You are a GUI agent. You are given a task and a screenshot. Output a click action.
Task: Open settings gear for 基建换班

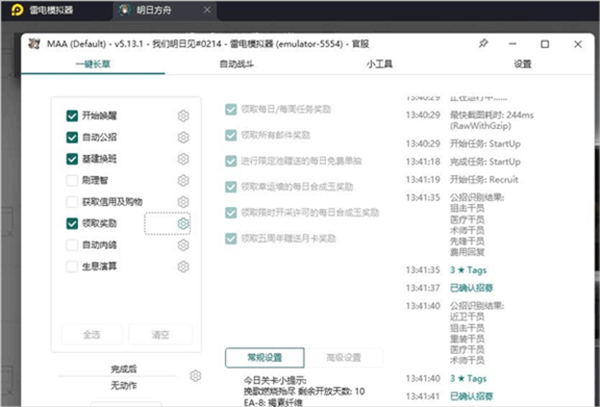coord(183,159)
